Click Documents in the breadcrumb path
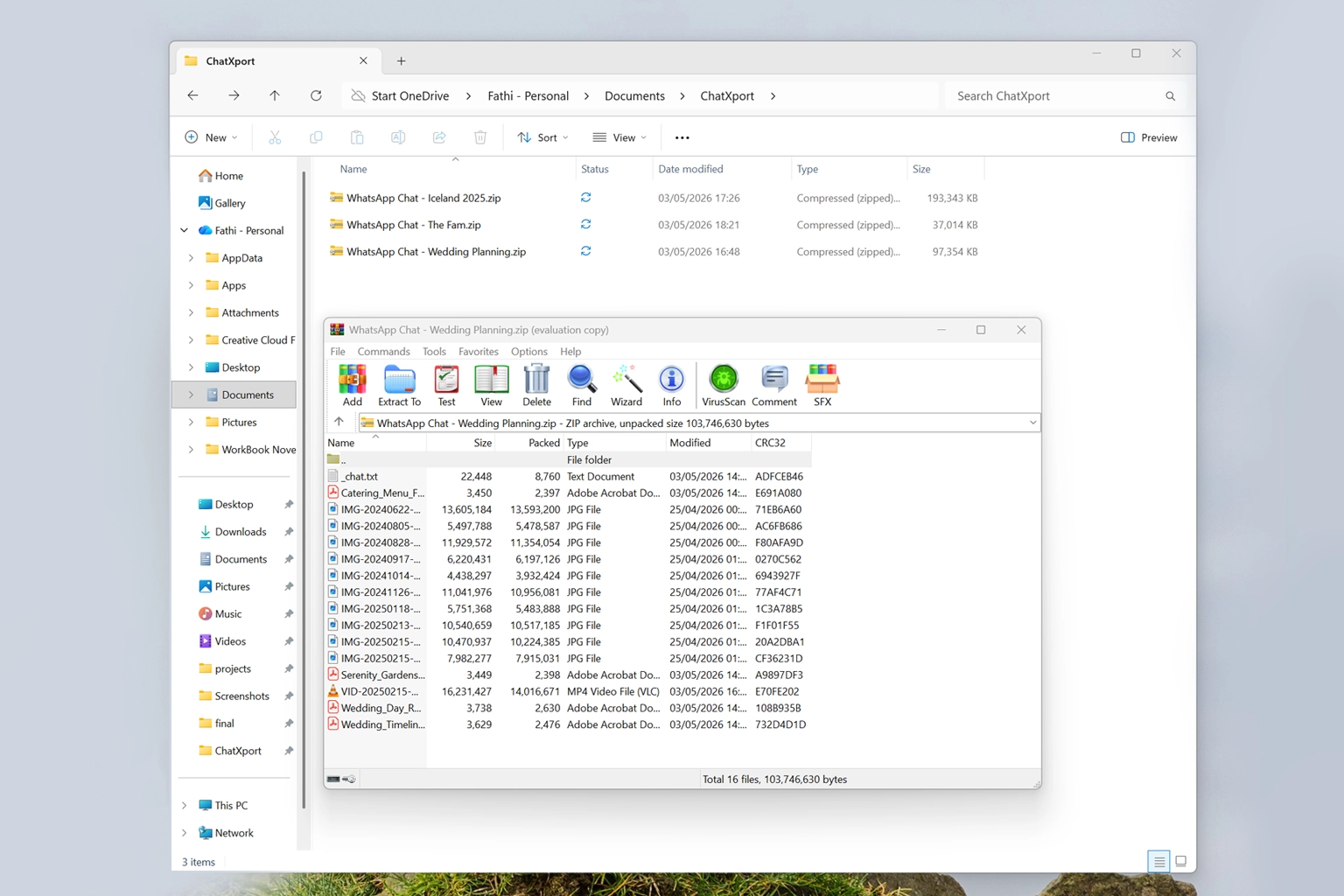The height and width of the screenshot is (896, 1344). point(634,95)
